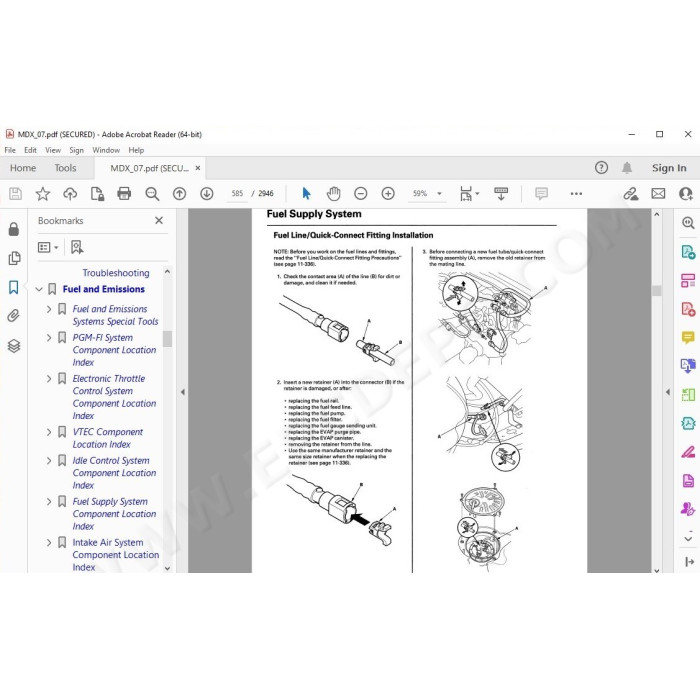The width and height of the screenshot is (700, 700).
Task: Close the MDX_07.pdf tab
Action: 198,168
